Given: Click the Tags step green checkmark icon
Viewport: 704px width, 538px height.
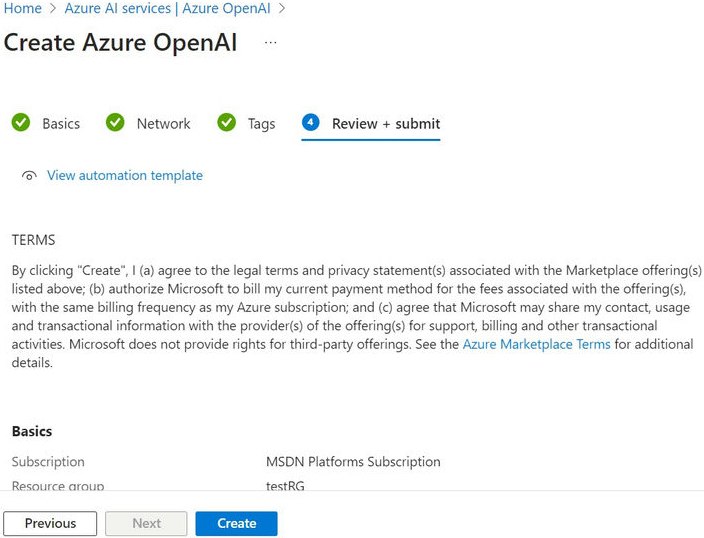Looking at the screenshot, I should 227,123.
